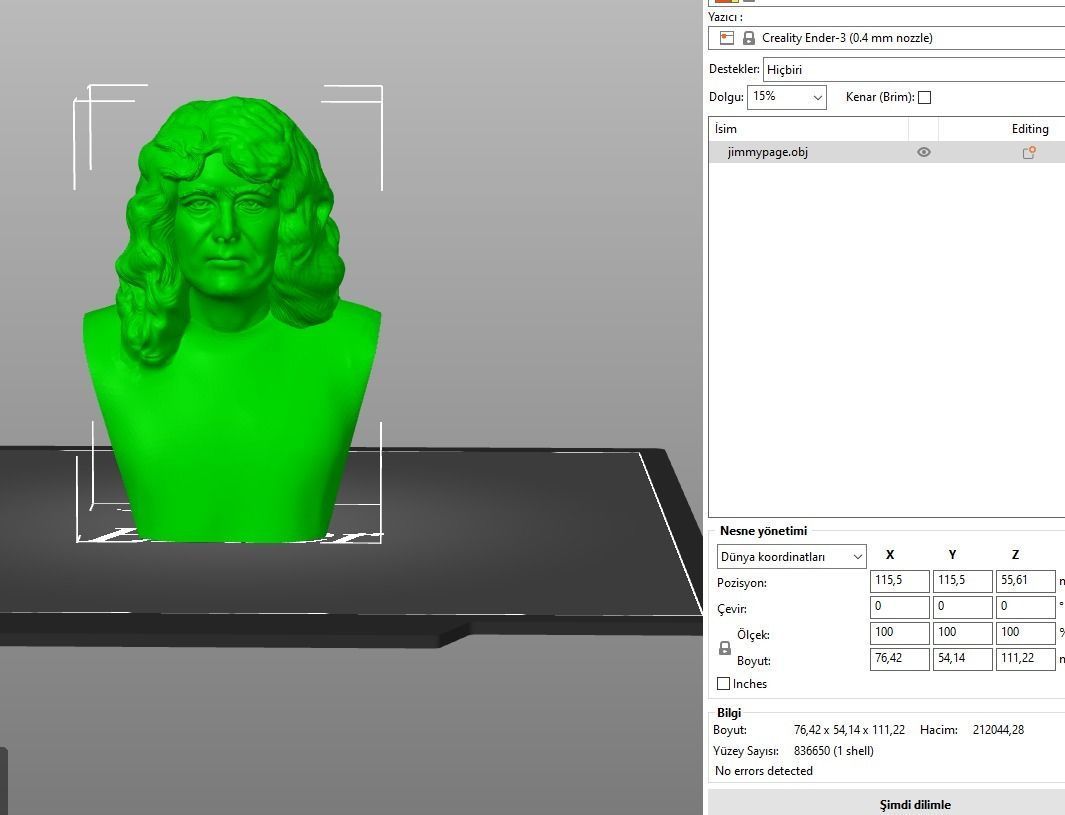The image size is (1065, 815).
Task: Click the Boyut X size field 76,42
Action: (x=899, y=659)
